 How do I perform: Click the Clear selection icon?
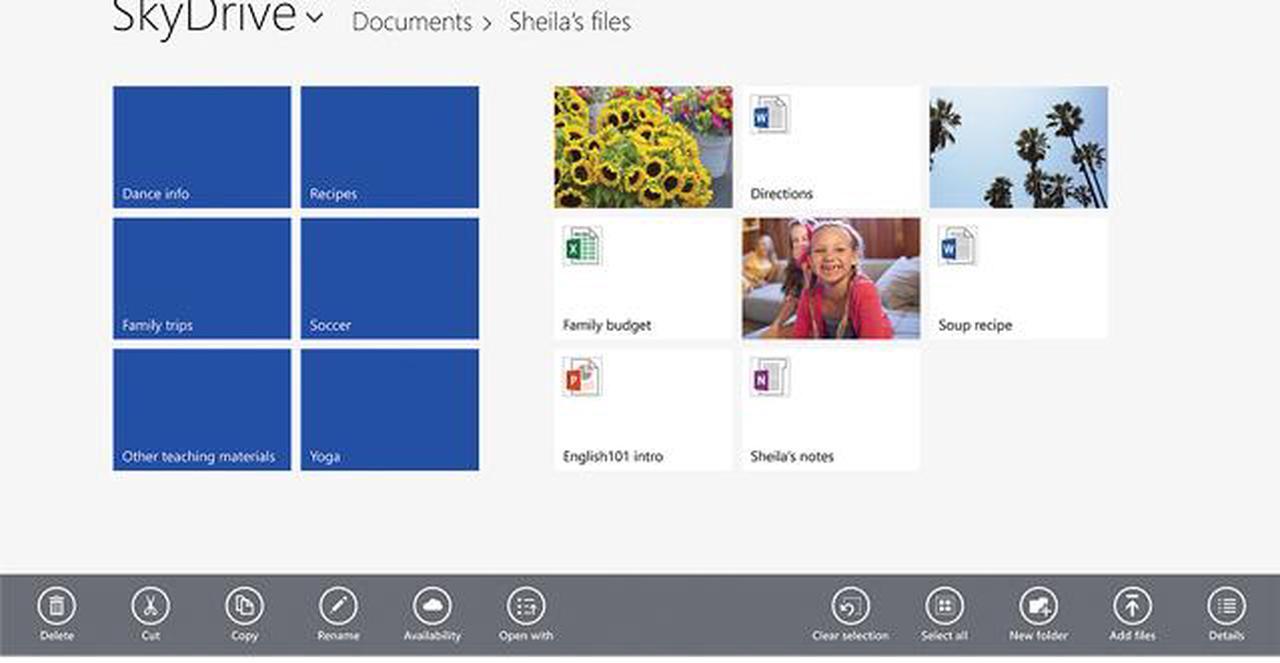click(x=850, y=606)
